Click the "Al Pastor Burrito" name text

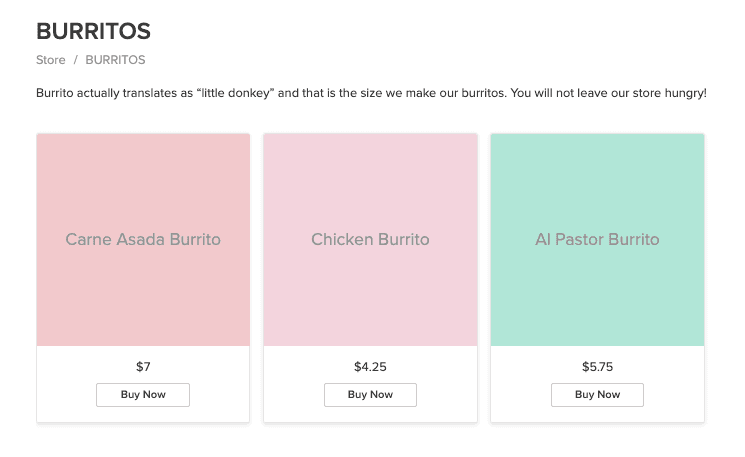pyautogui.click(x=597, y=240)
